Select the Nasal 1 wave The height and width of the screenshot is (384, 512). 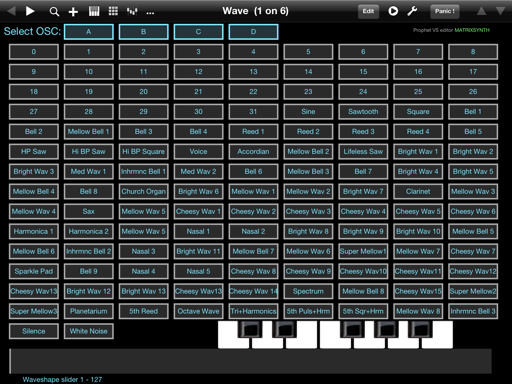tap(198, 232)
